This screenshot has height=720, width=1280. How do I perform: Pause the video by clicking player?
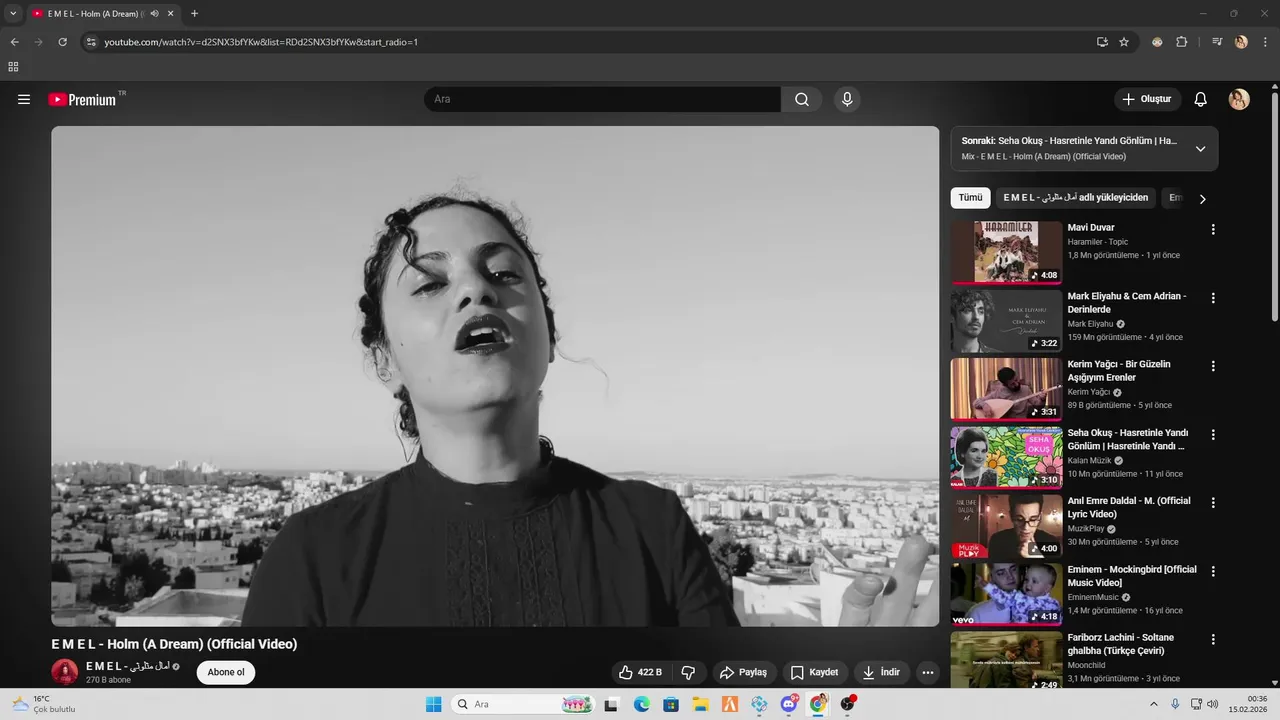[495, 376]
